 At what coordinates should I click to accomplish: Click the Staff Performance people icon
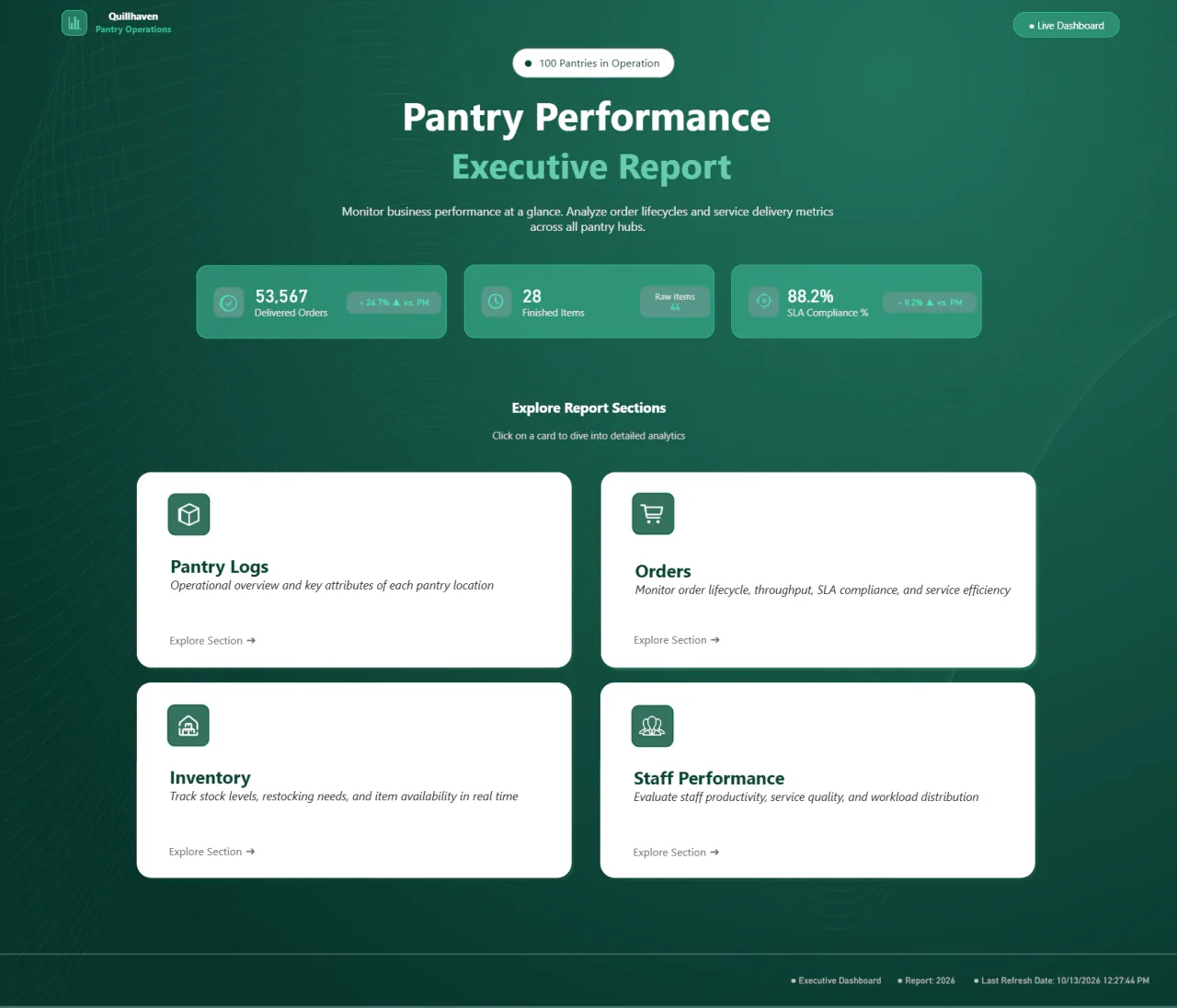coord(653,727)
